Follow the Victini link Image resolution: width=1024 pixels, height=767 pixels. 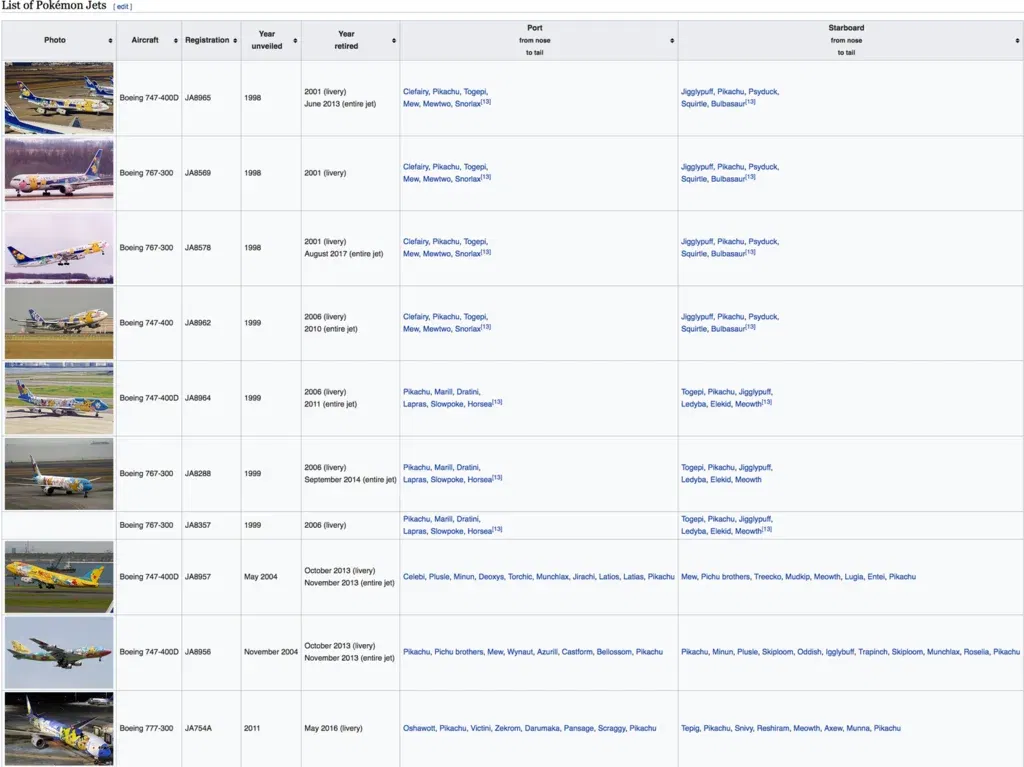pos(481,728)
